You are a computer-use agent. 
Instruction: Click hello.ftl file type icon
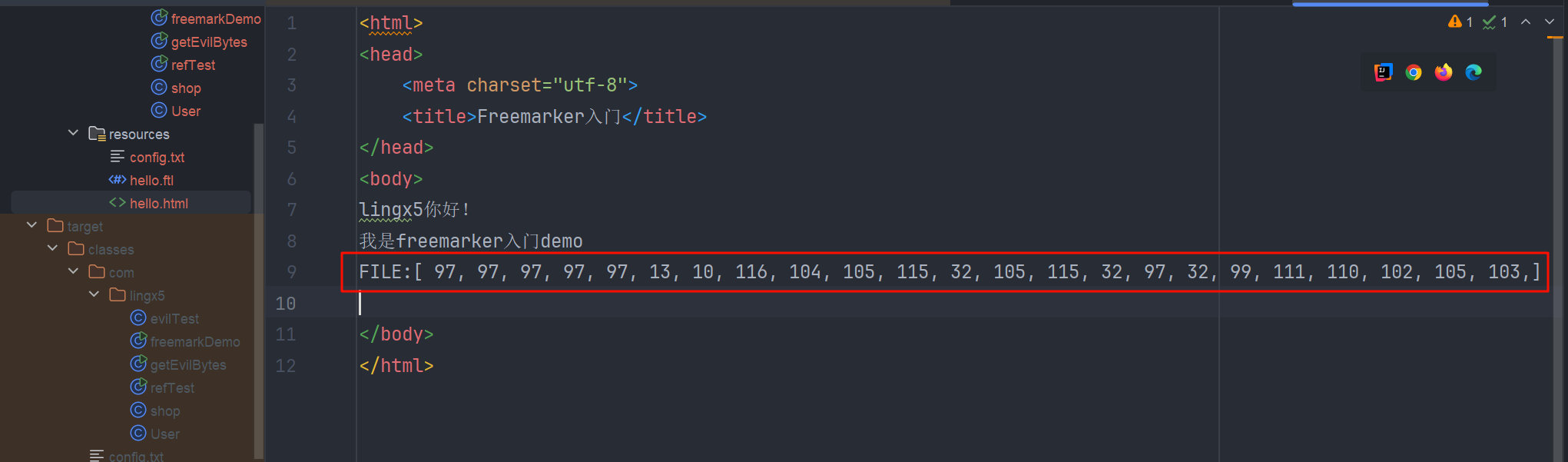pos(118,179)
